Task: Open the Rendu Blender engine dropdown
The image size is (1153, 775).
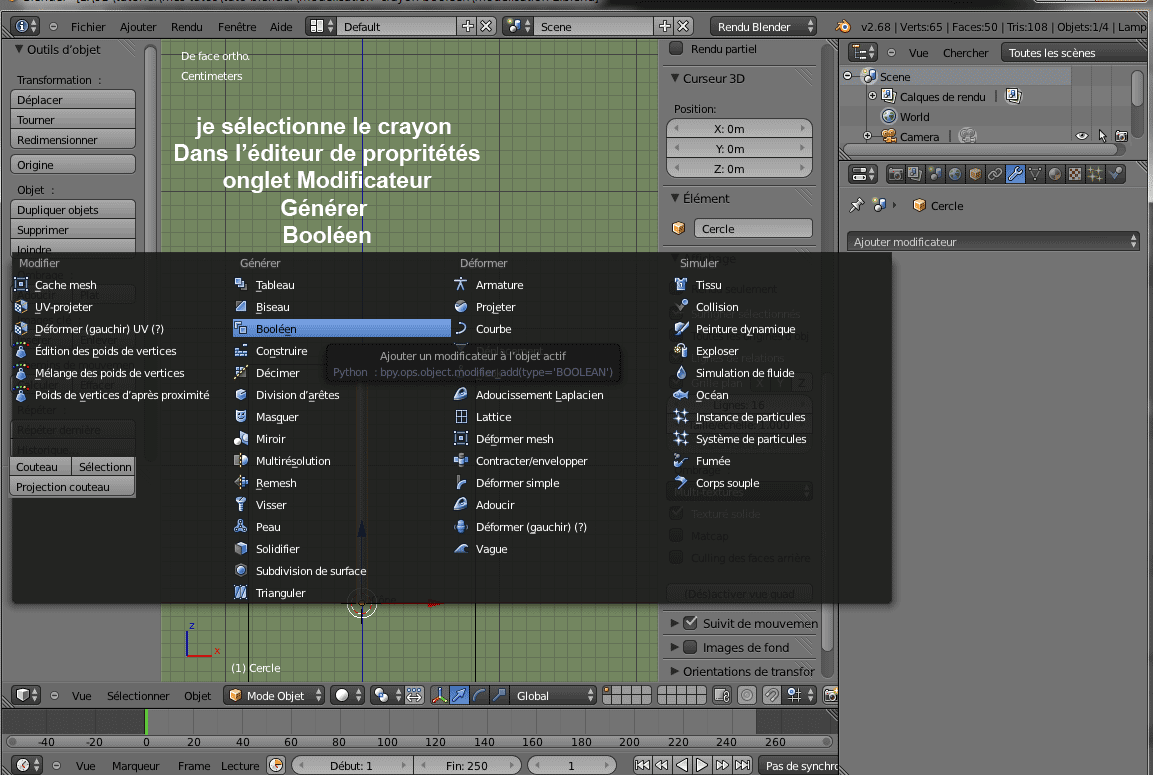Action: pos(763,26)
